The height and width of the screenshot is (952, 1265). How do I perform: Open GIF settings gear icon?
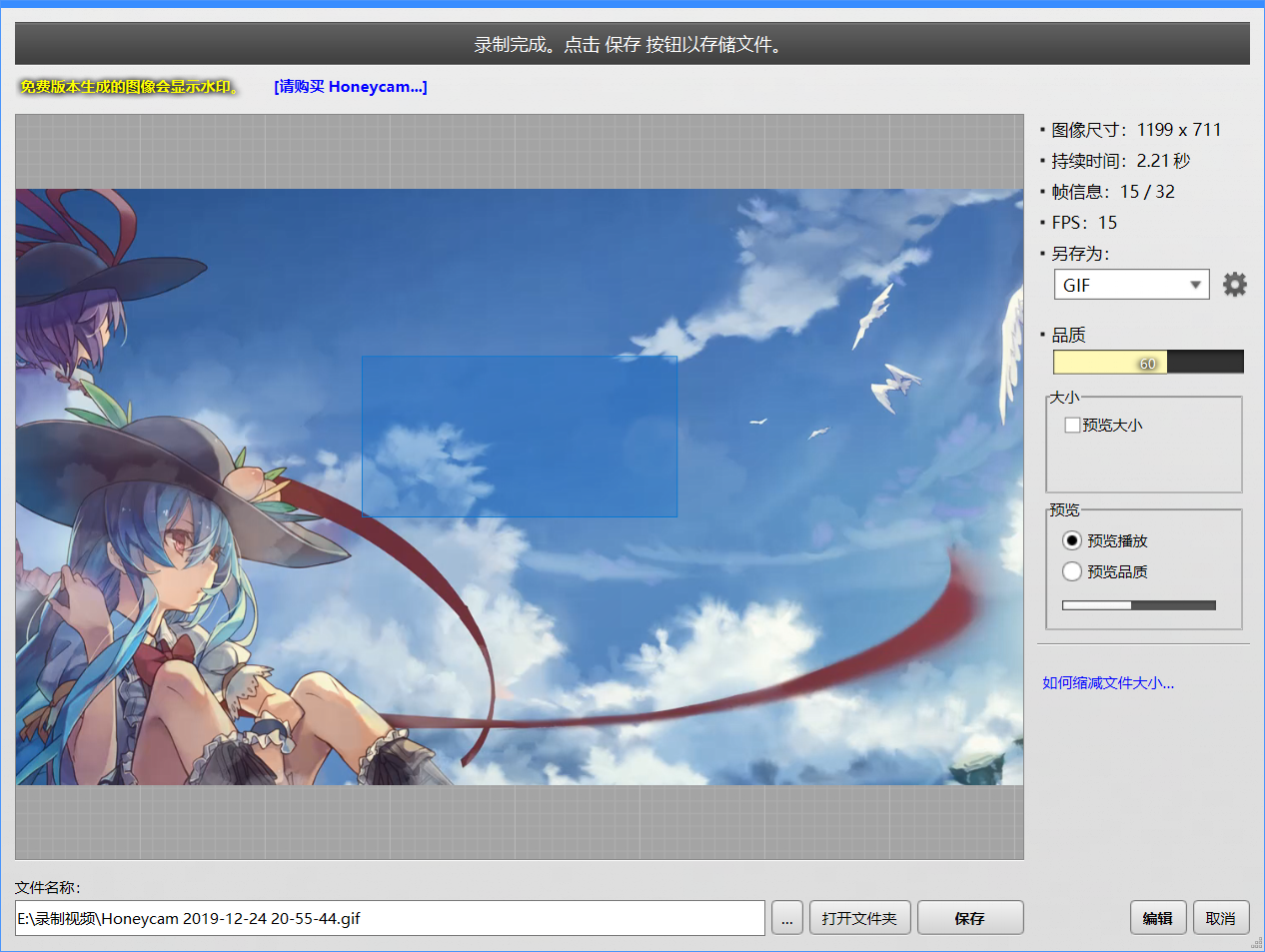click(1235, 285)
